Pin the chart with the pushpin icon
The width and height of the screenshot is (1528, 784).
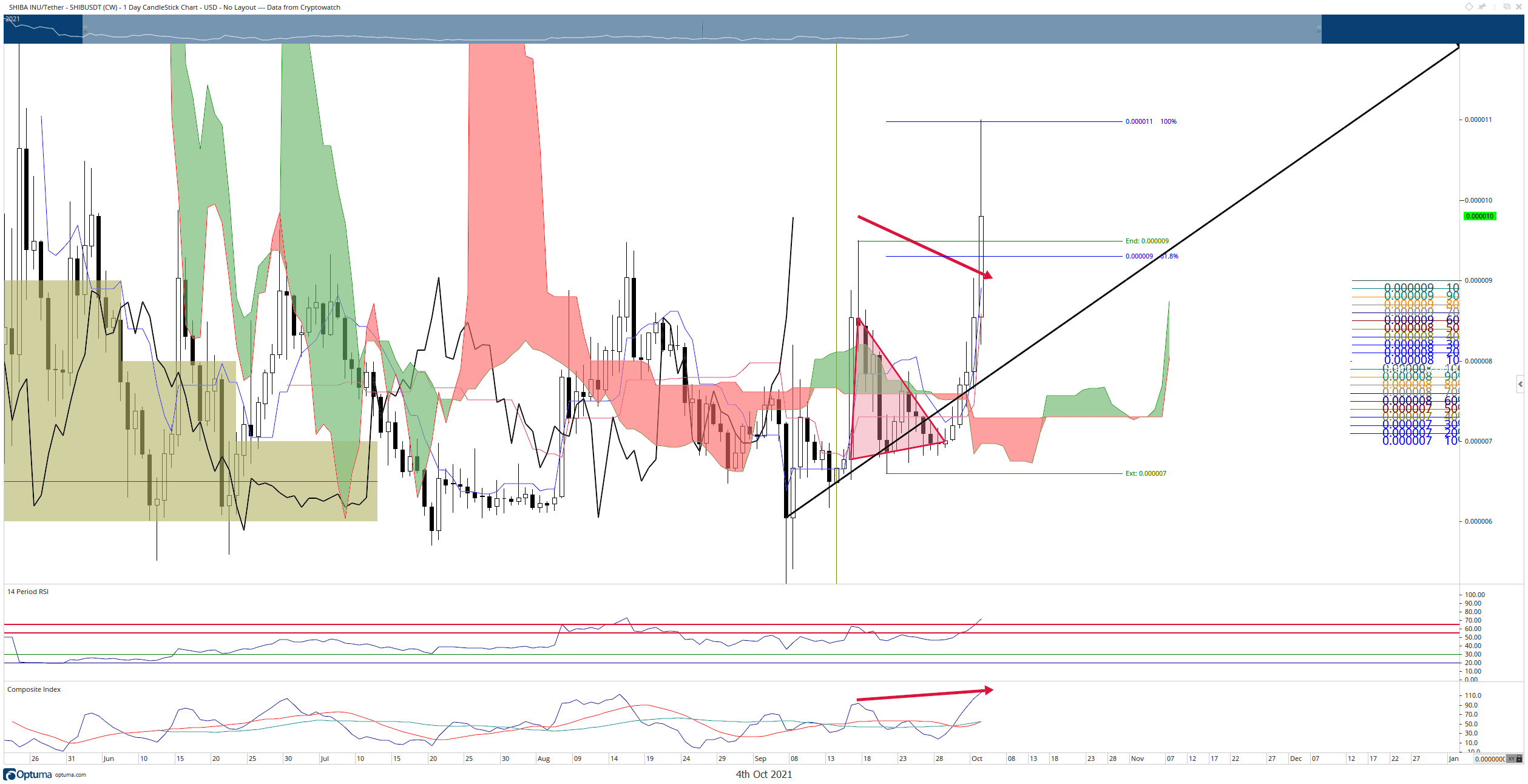(x=1482, y=7)
